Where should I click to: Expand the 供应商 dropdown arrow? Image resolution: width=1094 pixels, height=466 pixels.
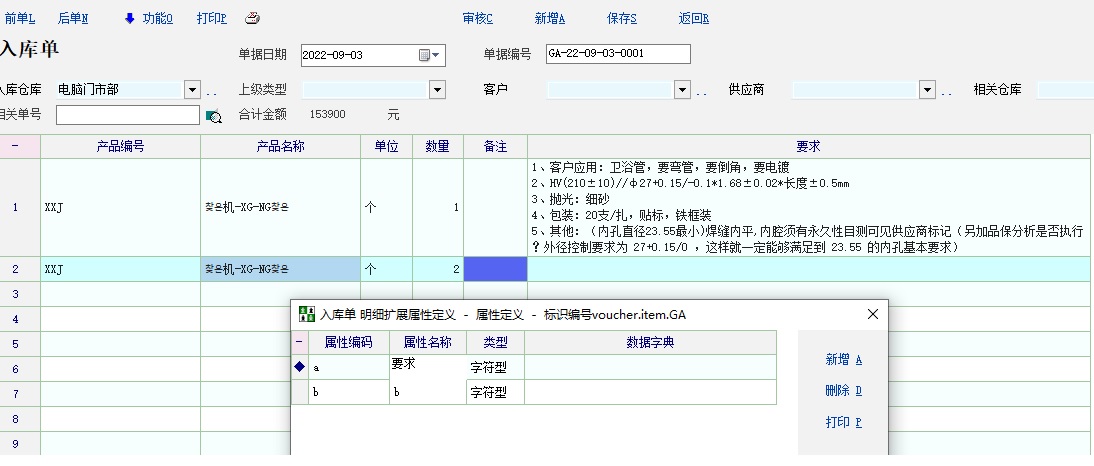(x=926, y=90)
